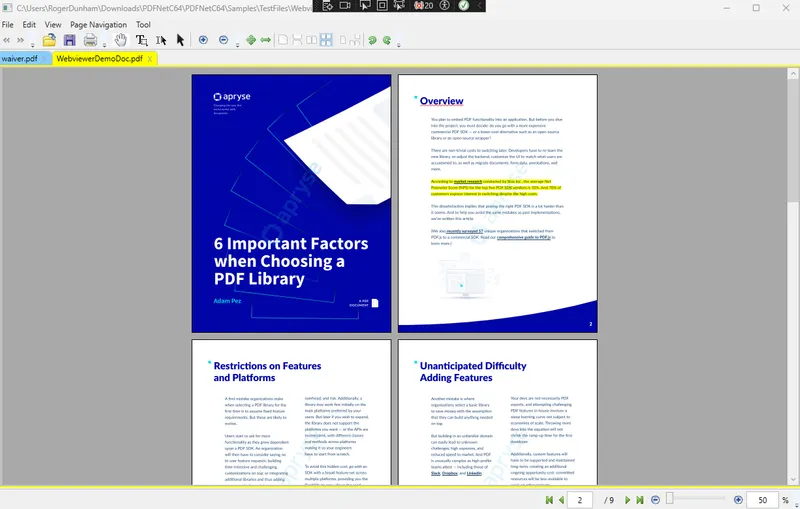Click the fit width double-arrow icon
This screenshot has width=800, height=509.
click(x=265, y=40)
